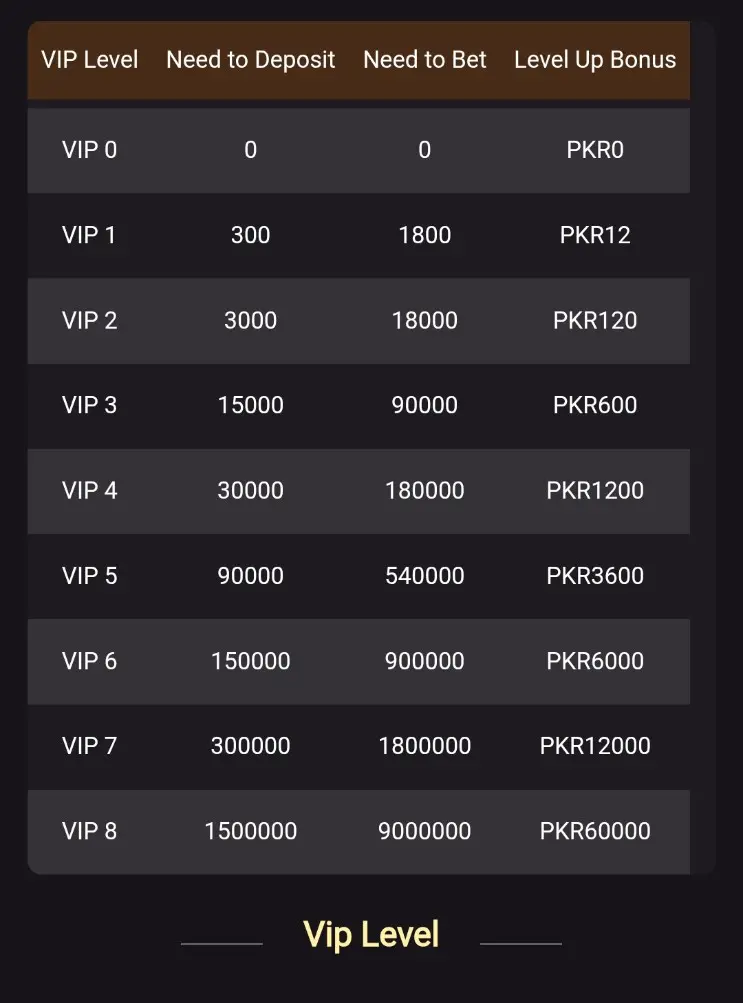Select the VIP 2 row label
Screen dimensions: 743x1003
(90, 320)
